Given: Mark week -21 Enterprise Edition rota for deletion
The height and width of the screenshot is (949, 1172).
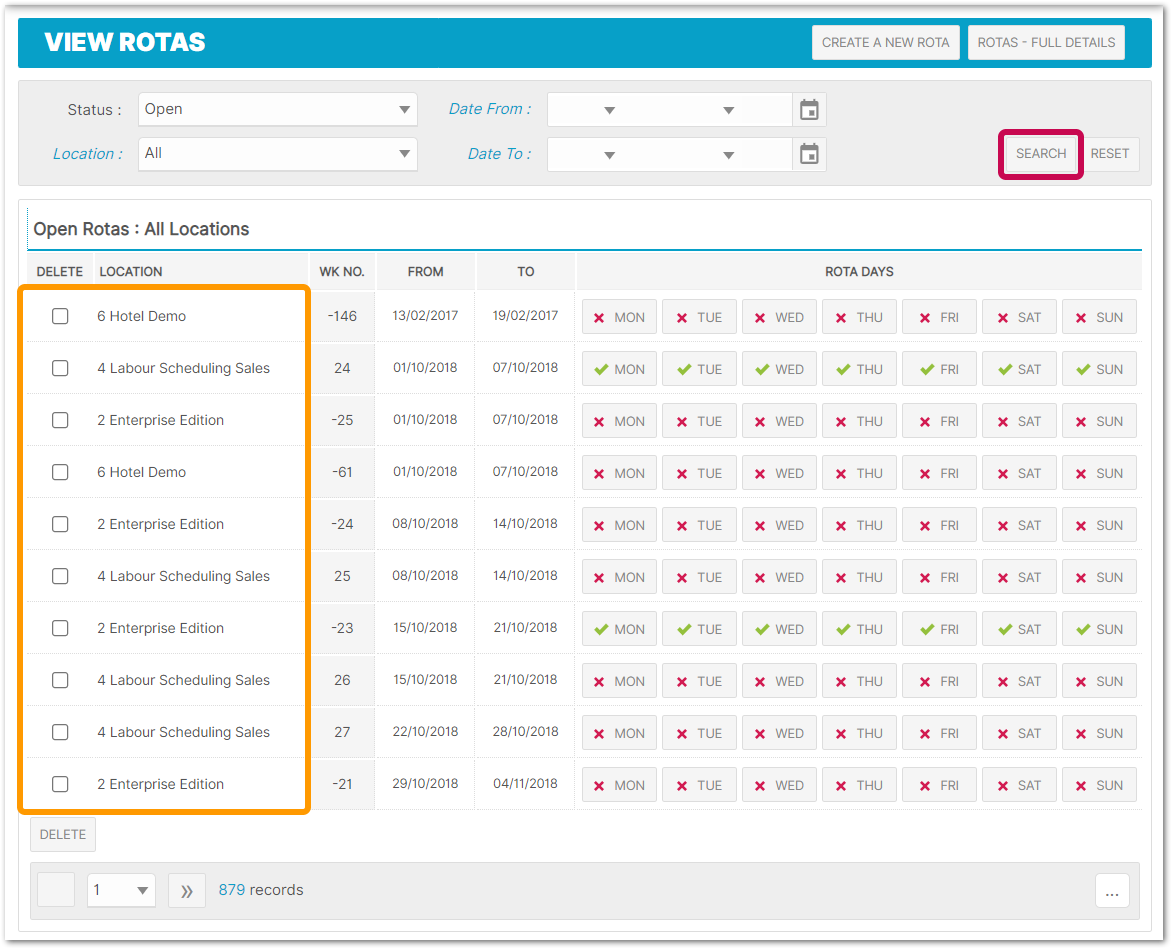Looking at the screenshot, I should coord(60,784).
